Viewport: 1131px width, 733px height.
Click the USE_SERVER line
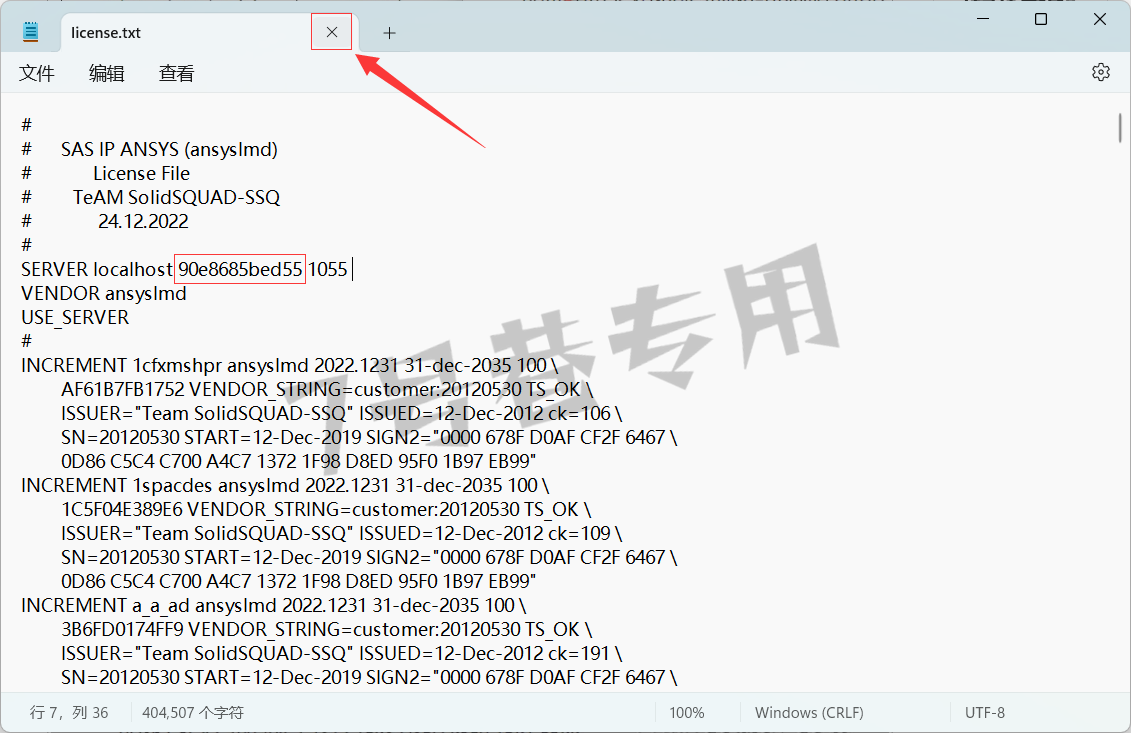tap(75, 317)
